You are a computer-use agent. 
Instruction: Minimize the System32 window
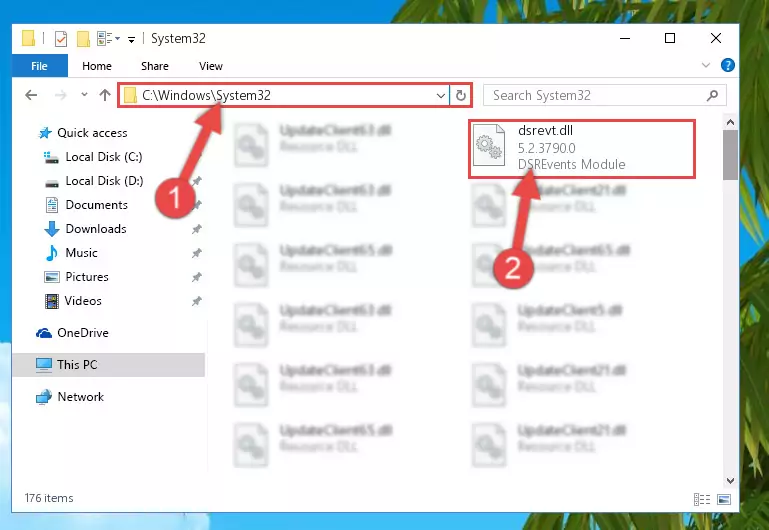click(625, 38)
